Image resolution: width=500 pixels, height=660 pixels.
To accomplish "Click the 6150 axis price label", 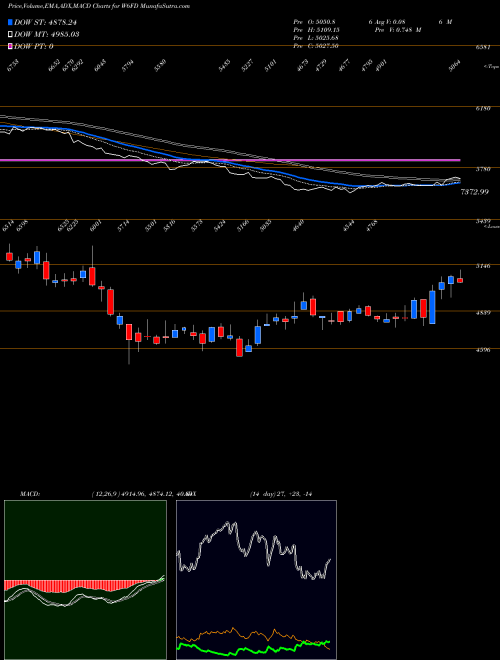I will tap(483, 109).
